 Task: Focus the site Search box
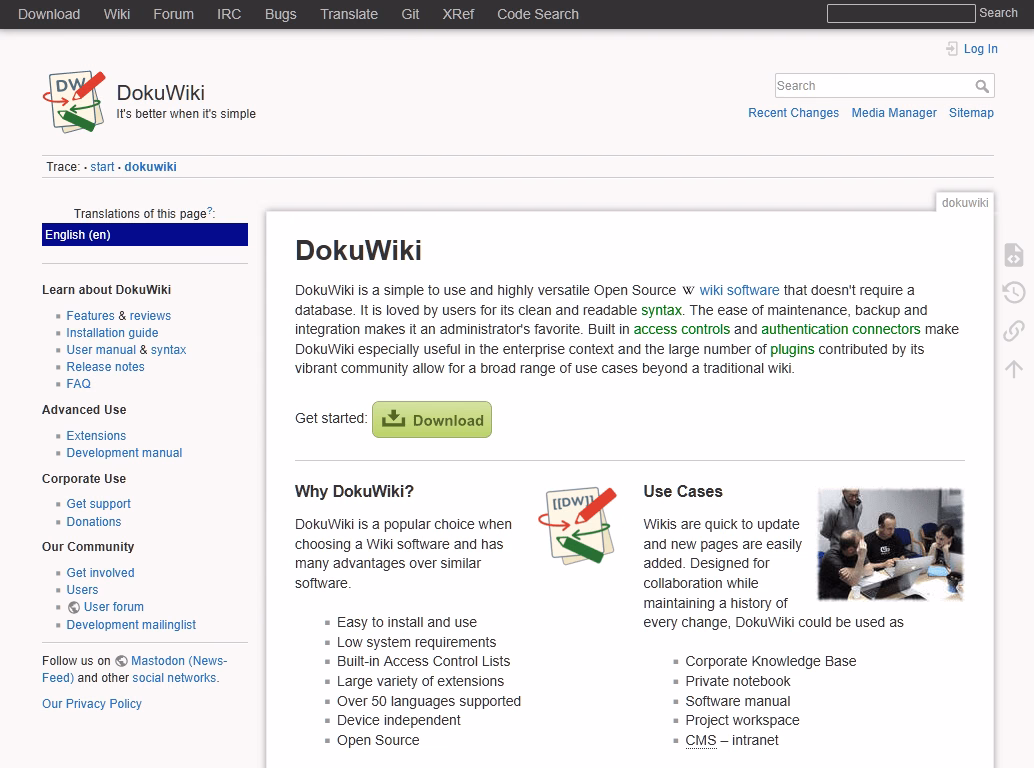pos(884,86)
